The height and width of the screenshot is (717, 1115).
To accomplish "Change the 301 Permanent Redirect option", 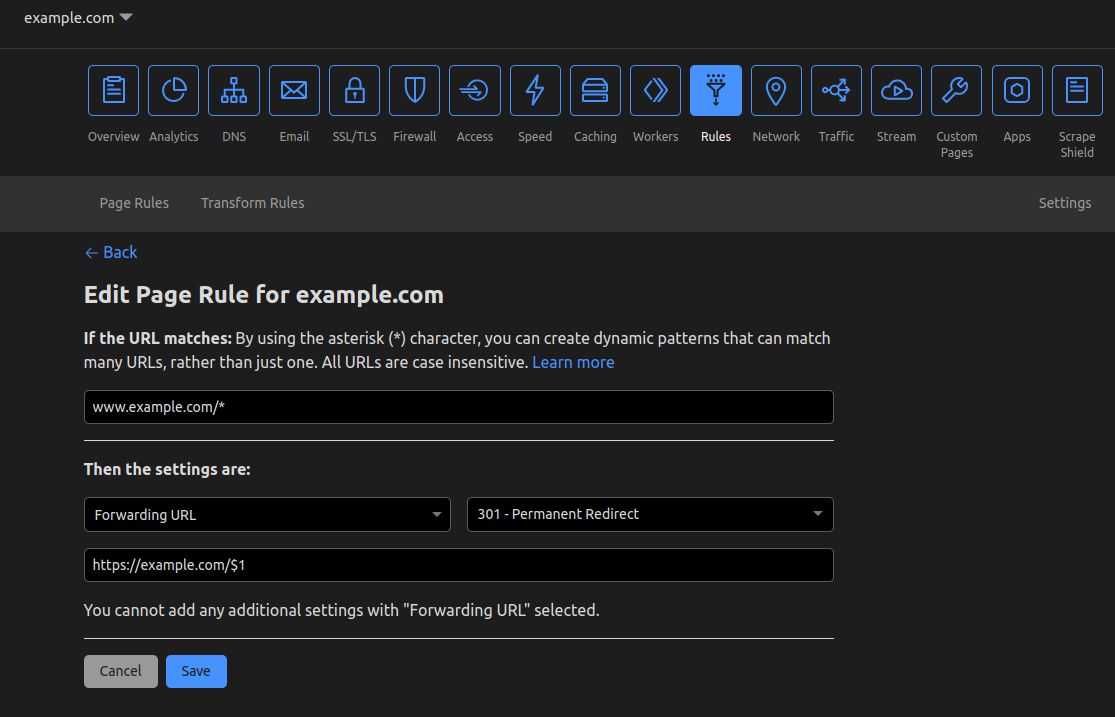I will pos(650,514).
